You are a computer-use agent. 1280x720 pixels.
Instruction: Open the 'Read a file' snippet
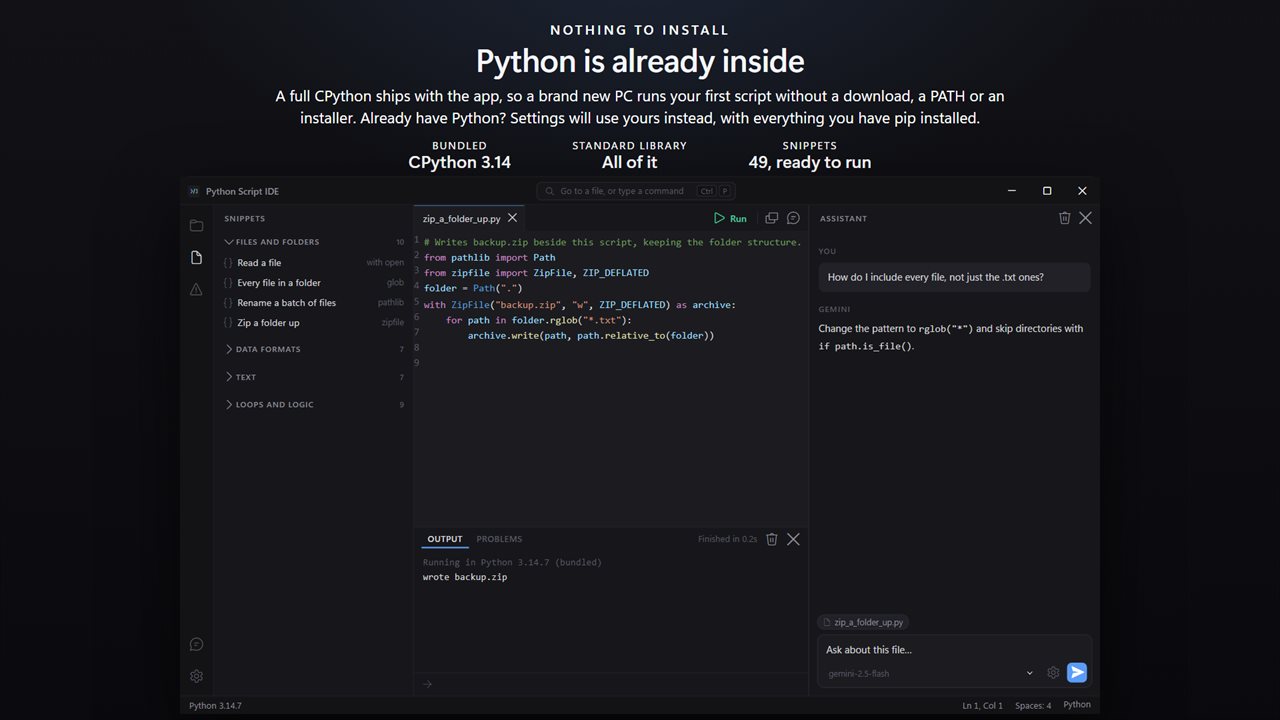314,263
